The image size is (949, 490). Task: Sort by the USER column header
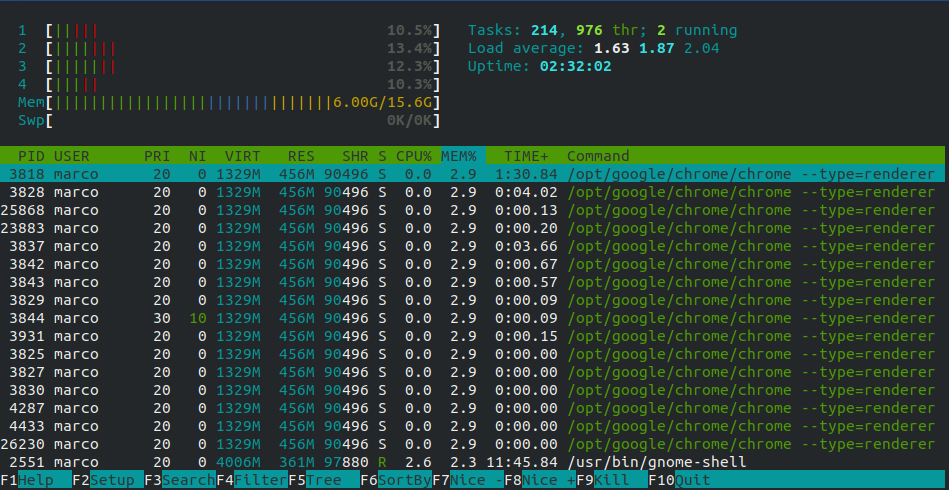pyautogui.click(x=71, y=156)
